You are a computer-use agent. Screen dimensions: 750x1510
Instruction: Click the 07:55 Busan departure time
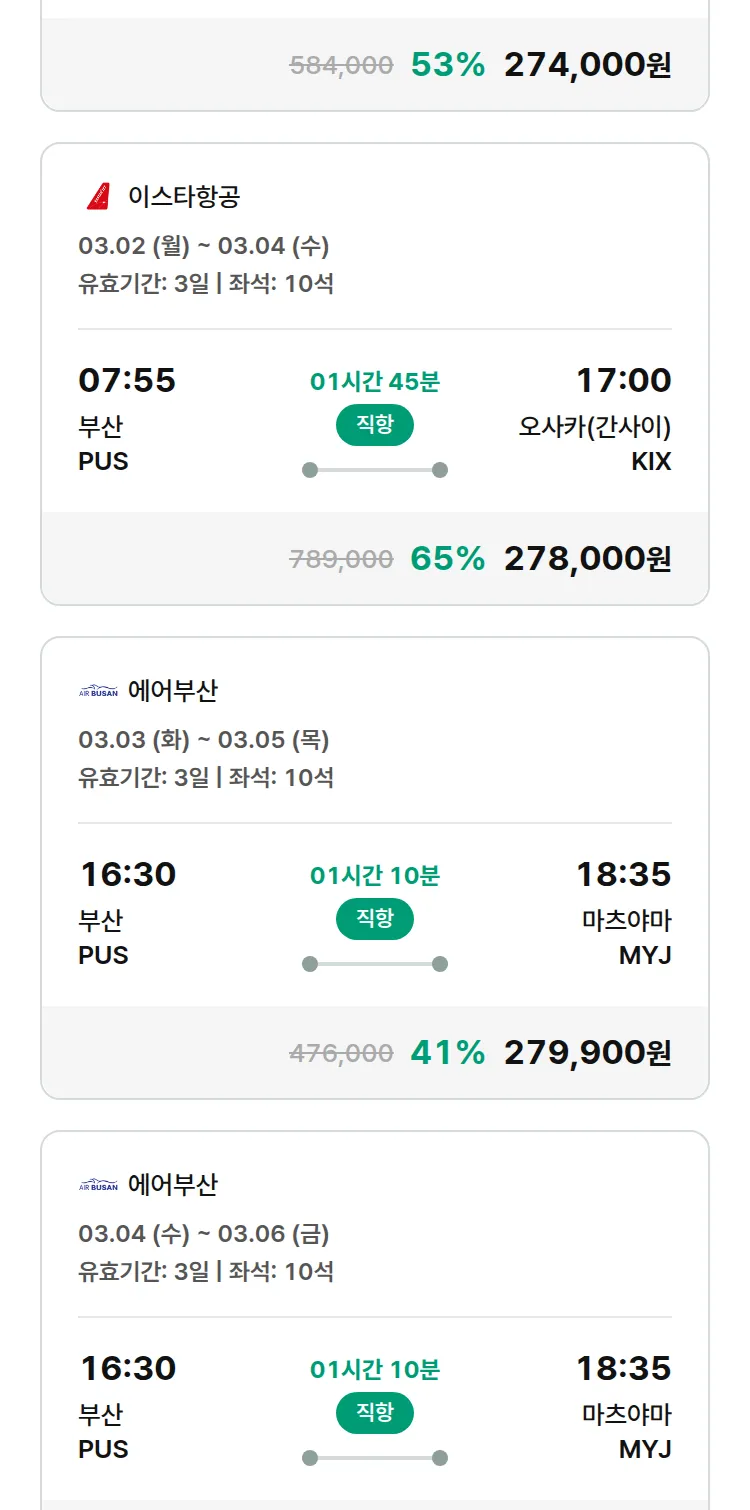pos(127,381)
